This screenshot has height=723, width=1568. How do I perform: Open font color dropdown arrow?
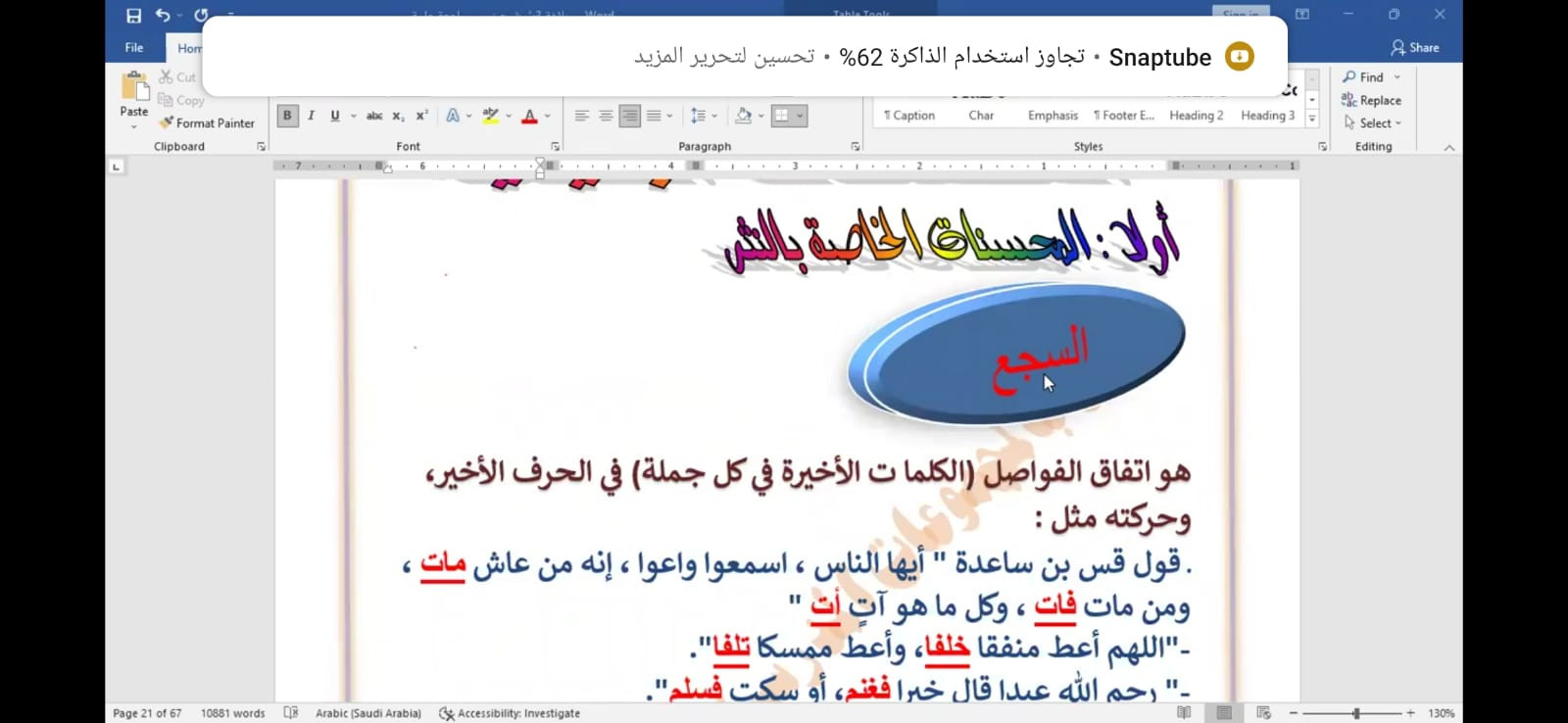(x=547, y=116)
